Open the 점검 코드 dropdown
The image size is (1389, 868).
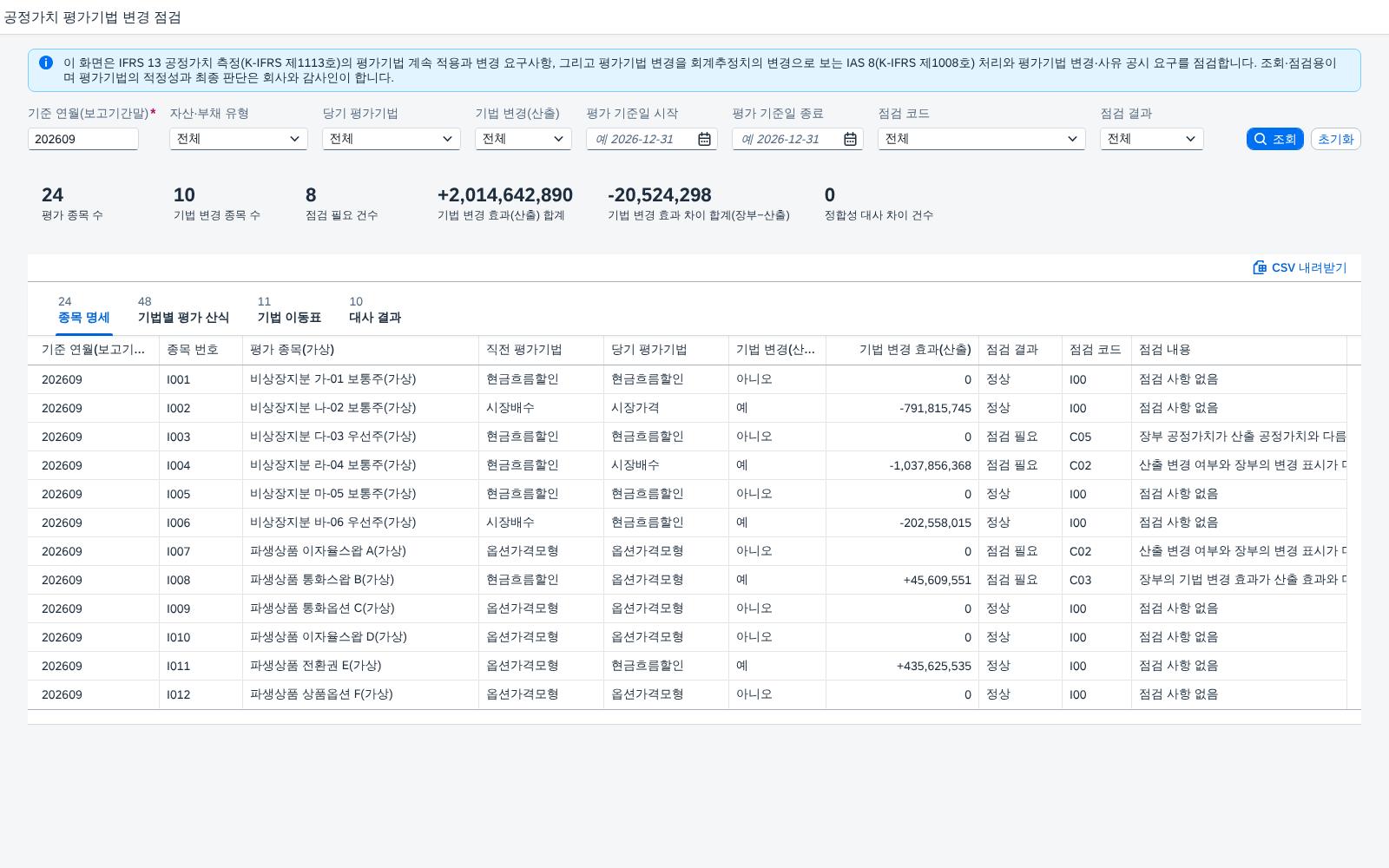[982, 139]
